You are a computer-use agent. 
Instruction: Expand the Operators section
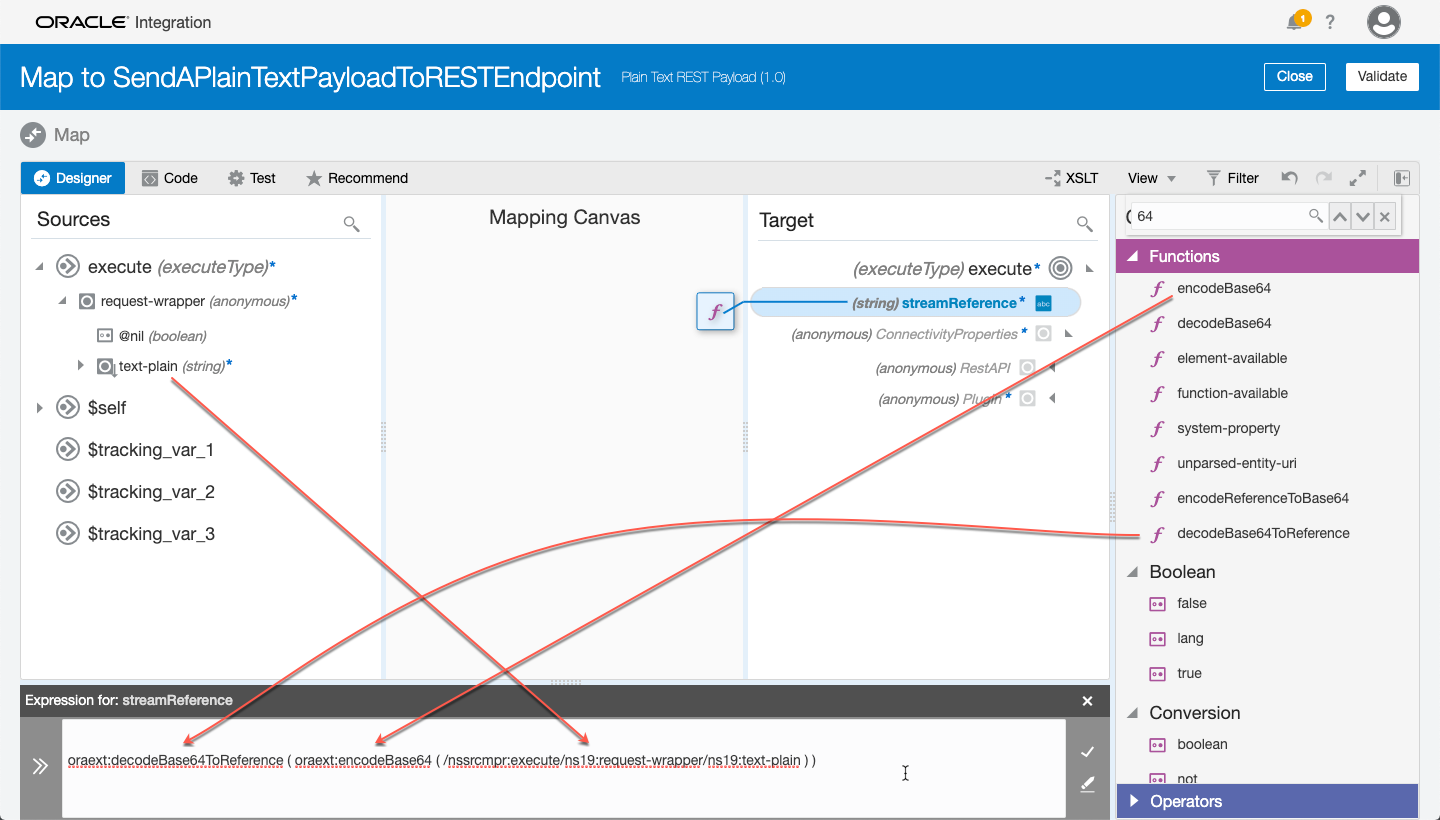(1134, 801)
